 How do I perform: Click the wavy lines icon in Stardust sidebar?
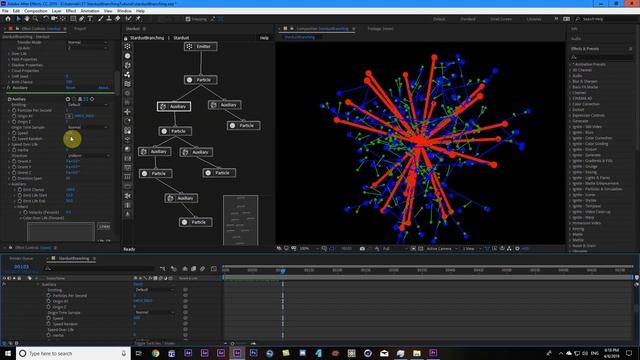click(x=128, y=84)
